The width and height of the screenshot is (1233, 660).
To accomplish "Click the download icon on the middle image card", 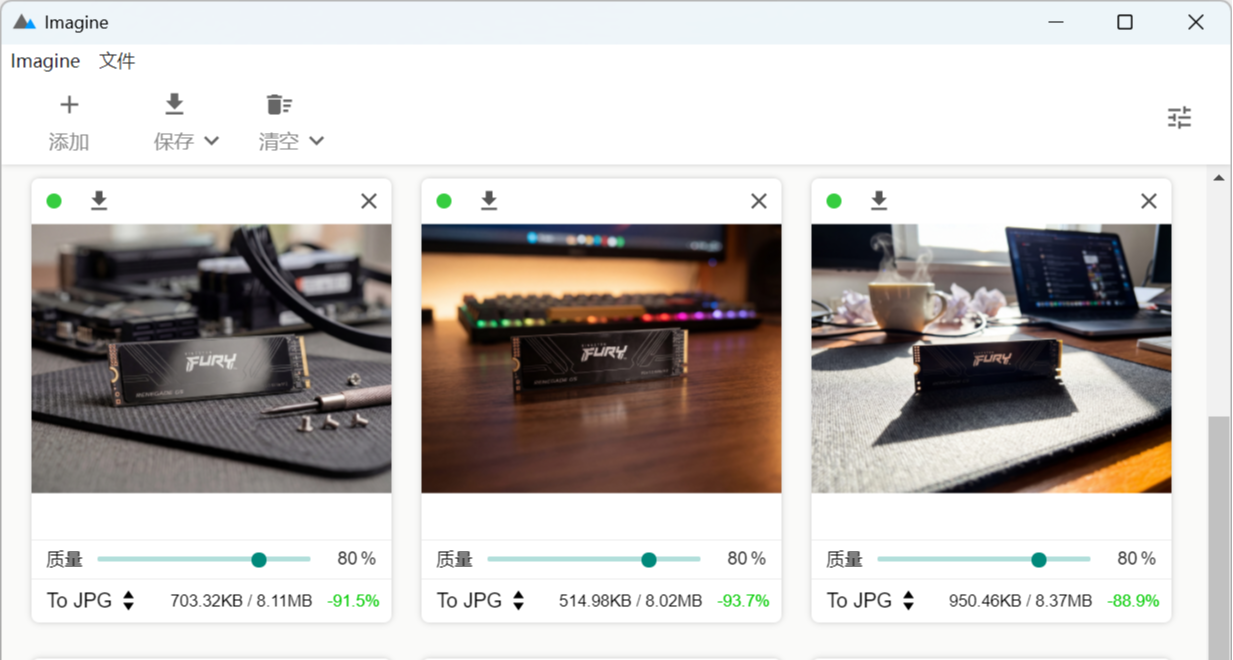I will [488, 200].
